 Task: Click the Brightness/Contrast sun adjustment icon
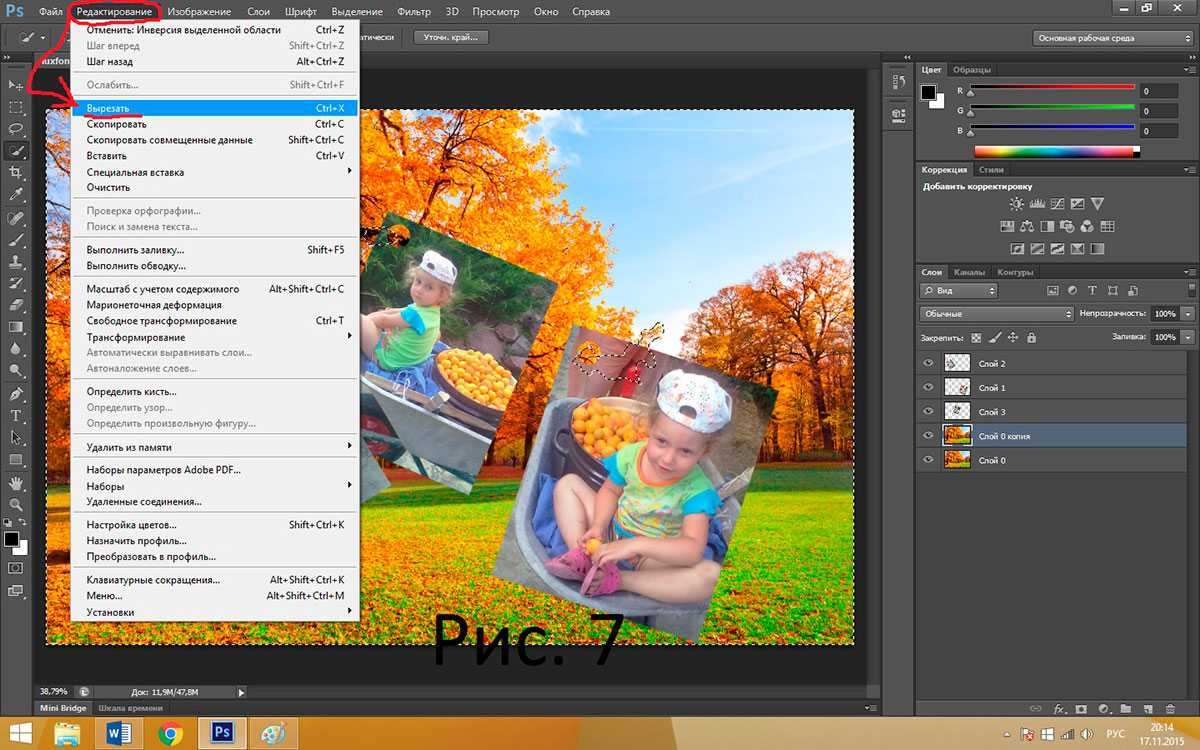pyautogui.click(x=1017, y=204)
